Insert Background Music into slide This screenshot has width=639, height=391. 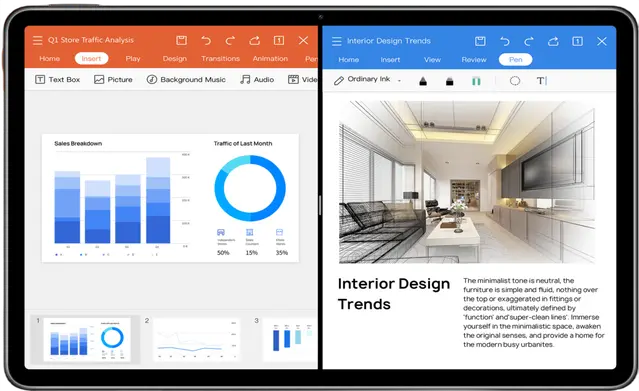point(186,80)
